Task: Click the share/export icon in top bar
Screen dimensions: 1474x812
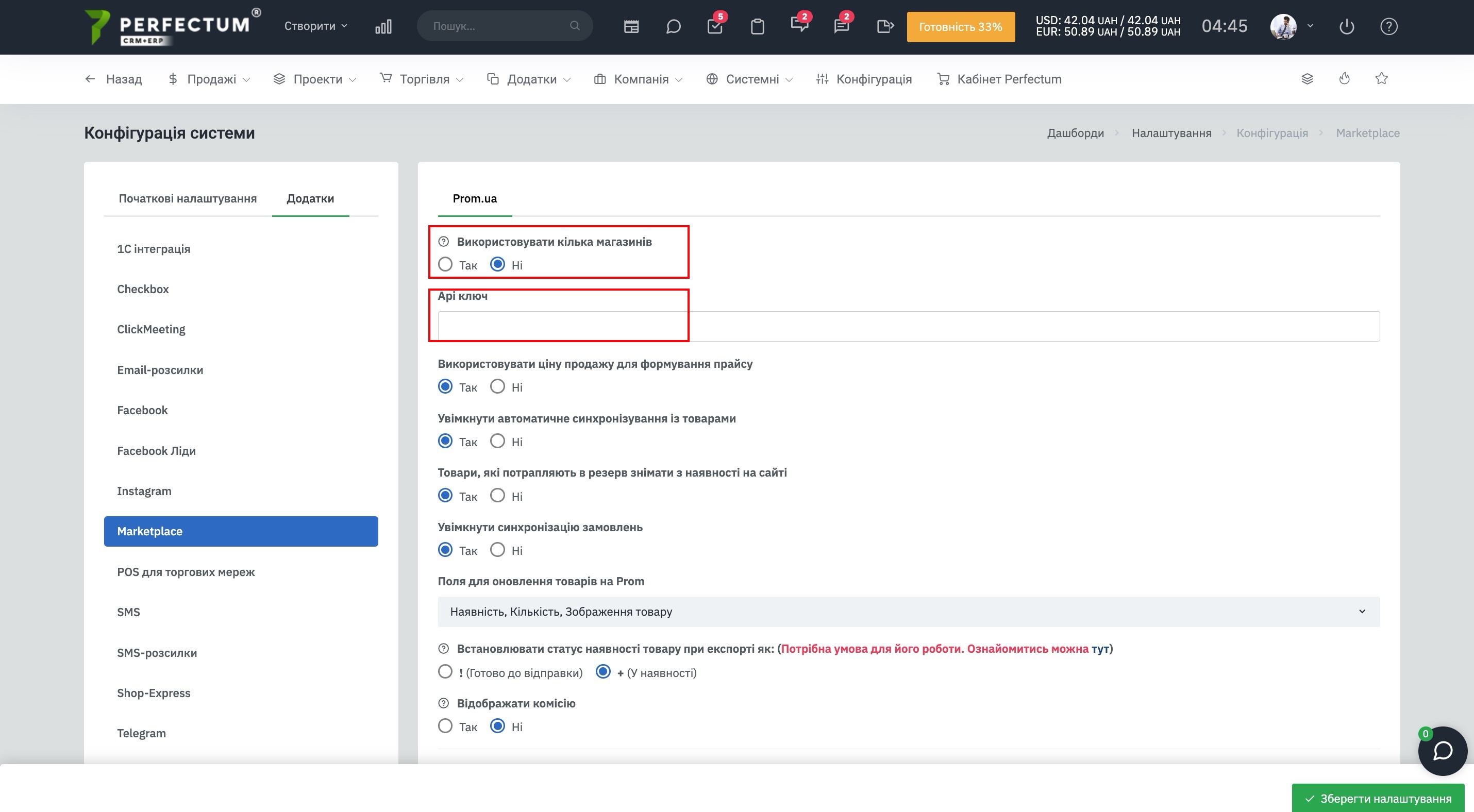Action: (884, 26)
